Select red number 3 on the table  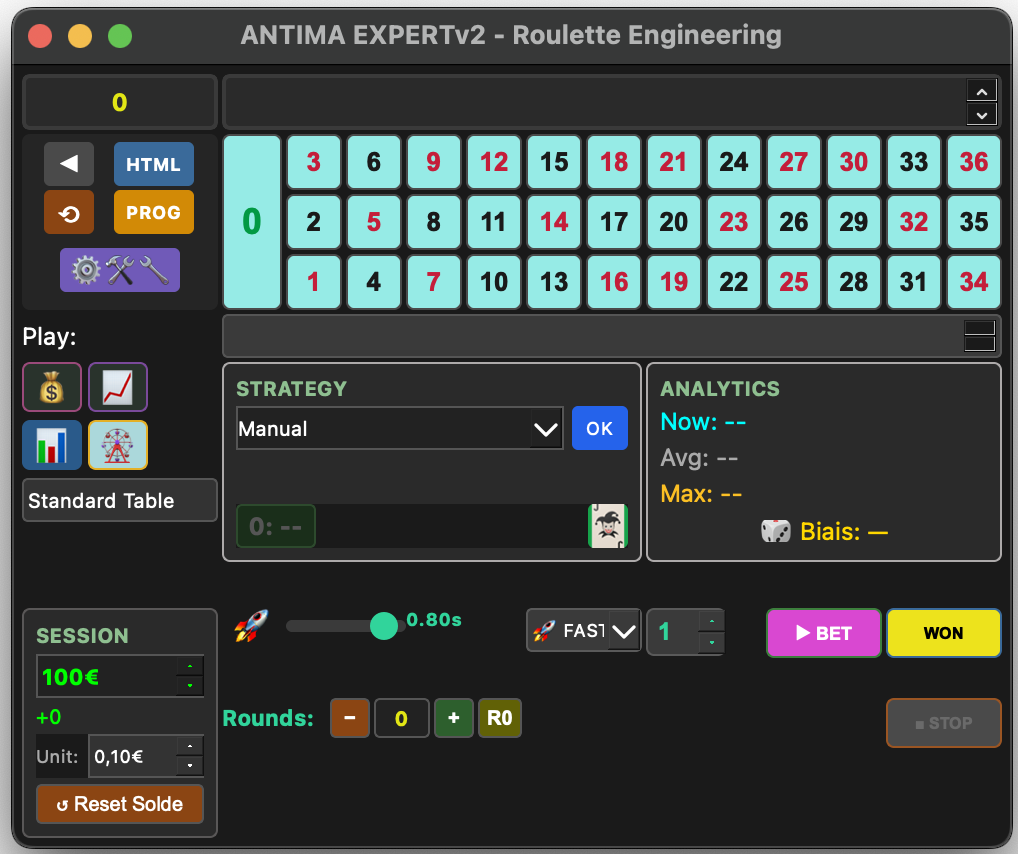point(314,162)
